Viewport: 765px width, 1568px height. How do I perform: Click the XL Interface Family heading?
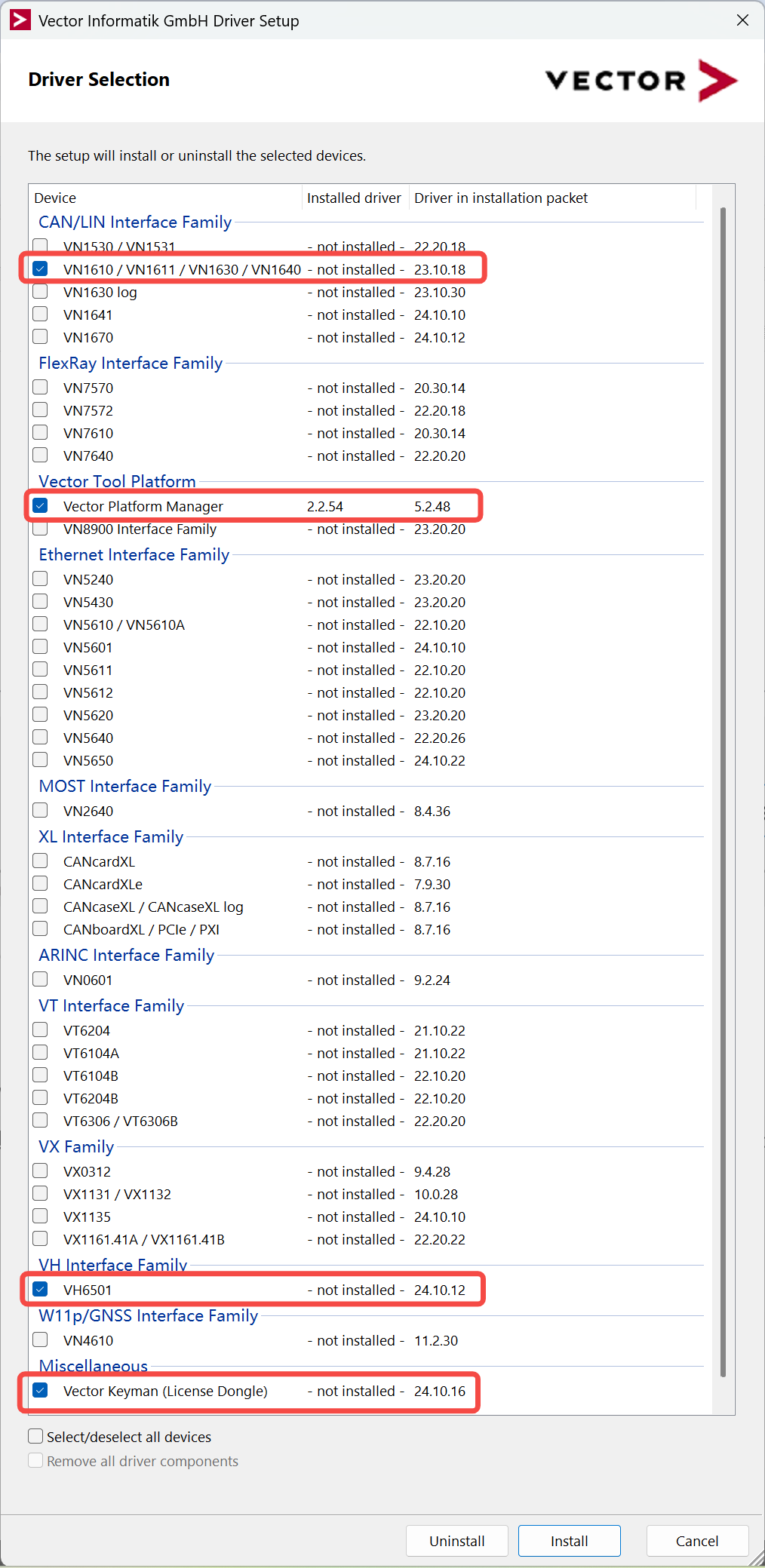[111, 836]
